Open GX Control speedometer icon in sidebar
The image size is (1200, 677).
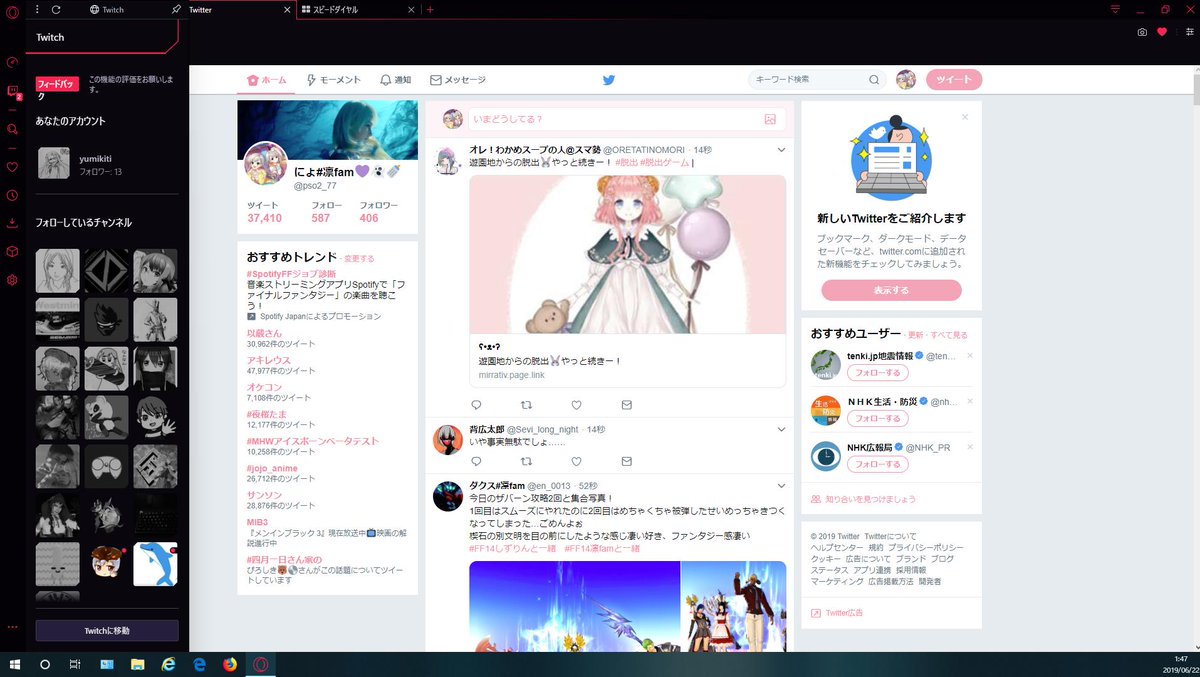point(12,62)
